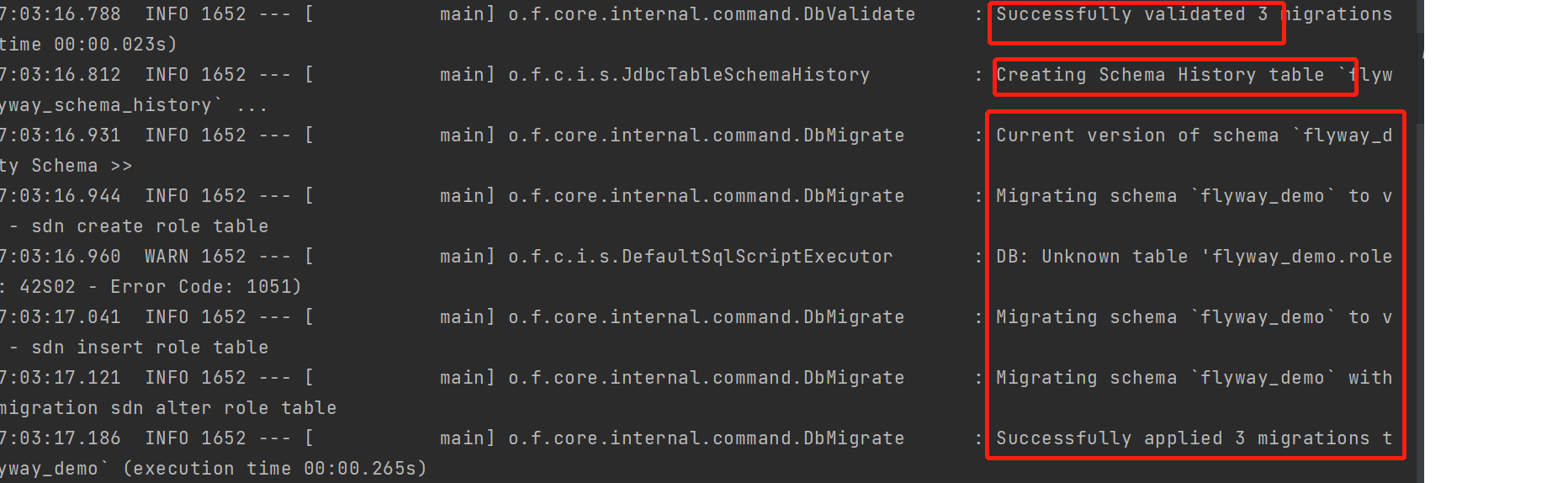Click the 7:03:17.186 timestamp
The width and height of the screenshot is (1568, 483).
[61, 438]
